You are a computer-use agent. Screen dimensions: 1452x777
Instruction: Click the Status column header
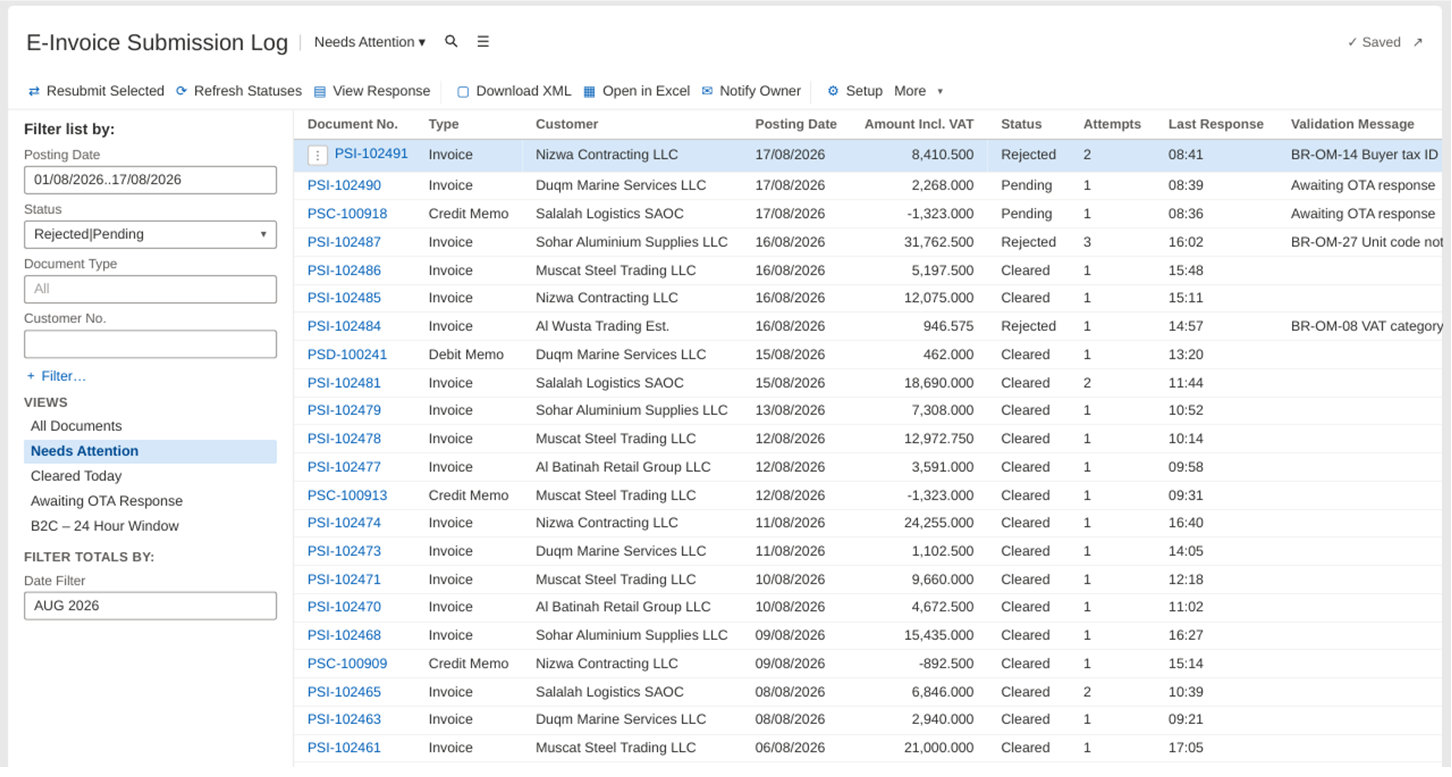tap(1021, 124)
